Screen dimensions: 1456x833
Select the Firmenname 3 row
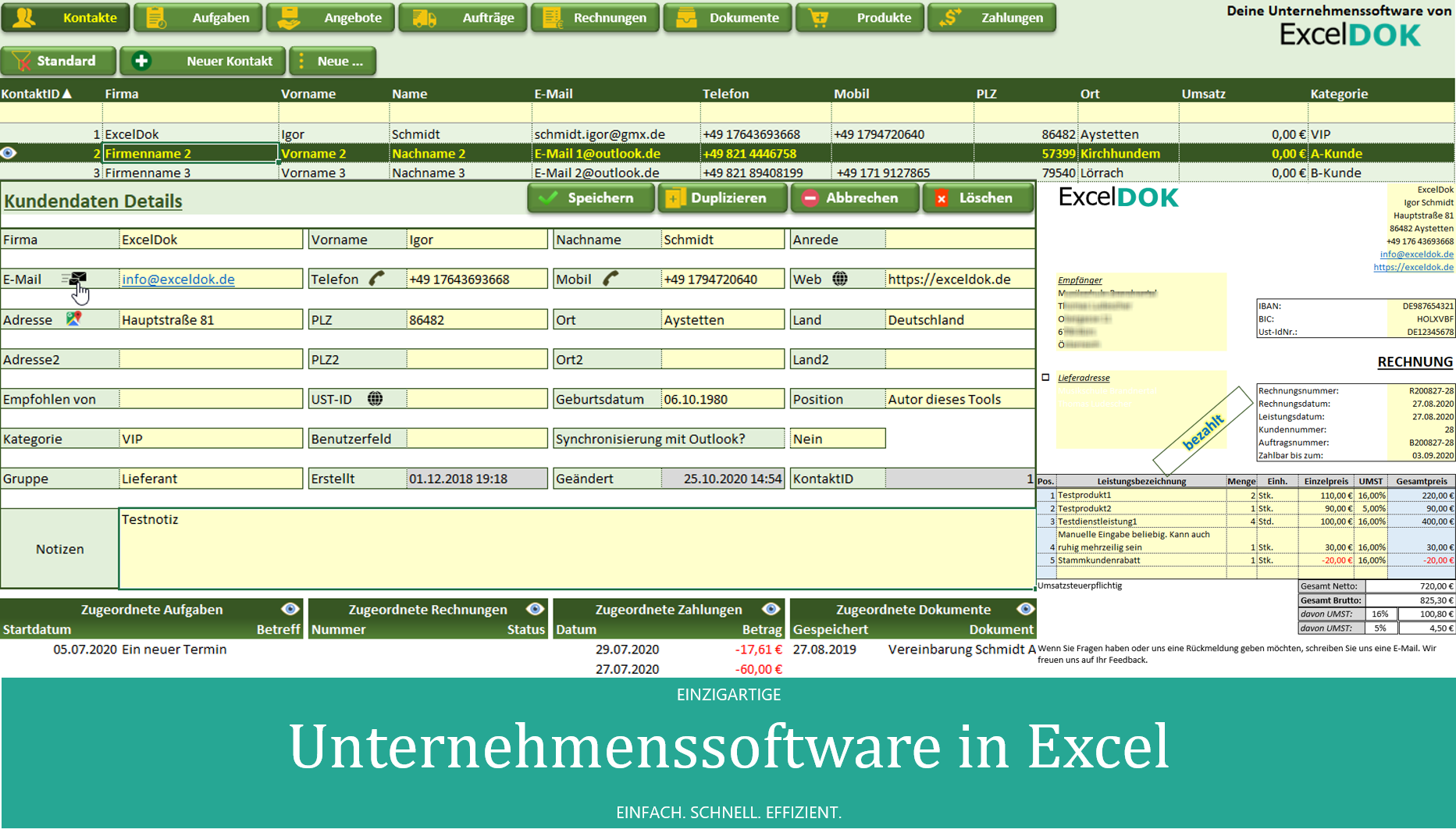click(727, 173)
